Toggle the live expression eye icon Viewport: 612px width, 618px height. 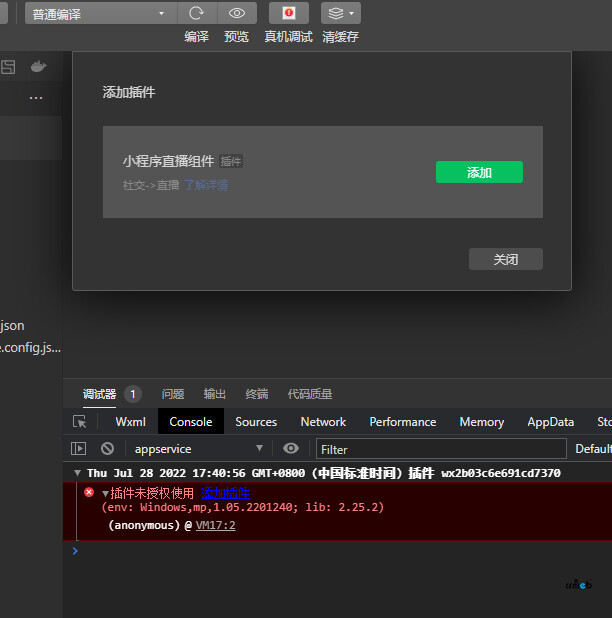pyautogui.click(x=291, y=449)
